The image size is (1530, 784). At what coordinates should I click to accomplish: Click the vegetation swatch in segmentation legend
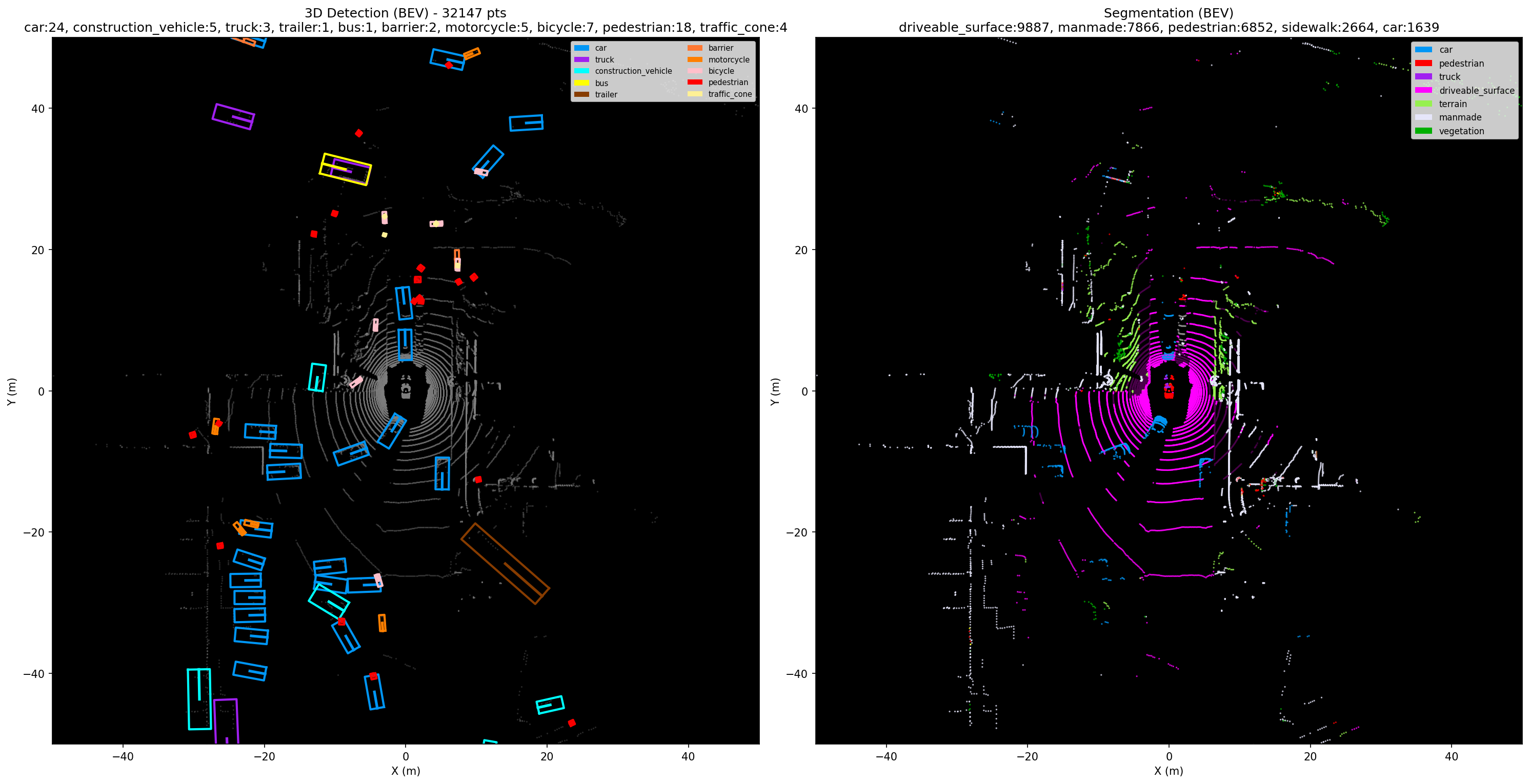tap(1423, 131)
